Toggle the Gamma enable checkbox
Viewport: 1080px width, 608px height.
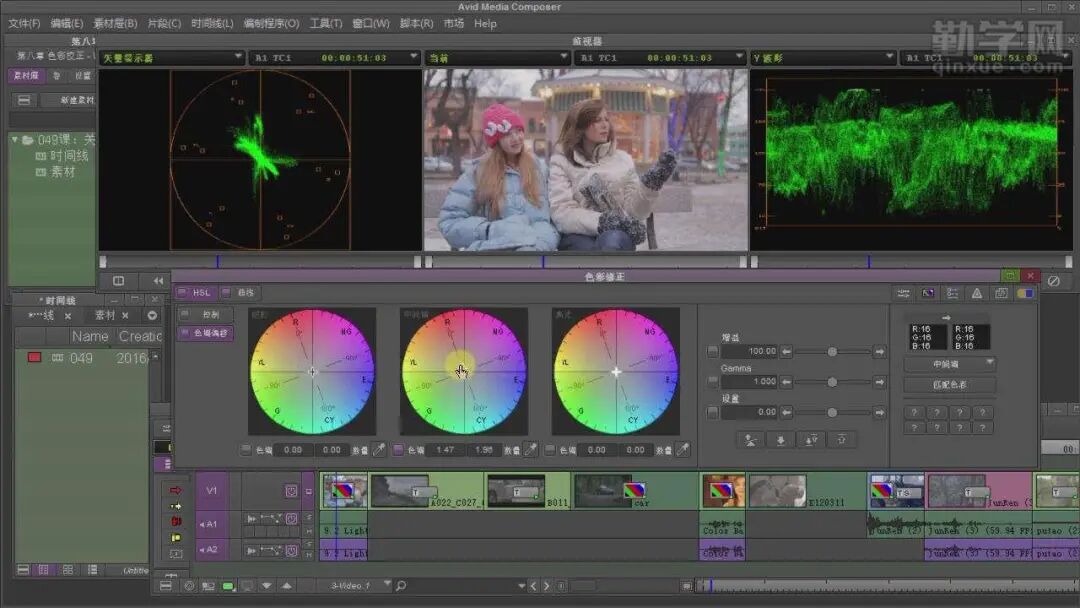[x=713, y=382]
